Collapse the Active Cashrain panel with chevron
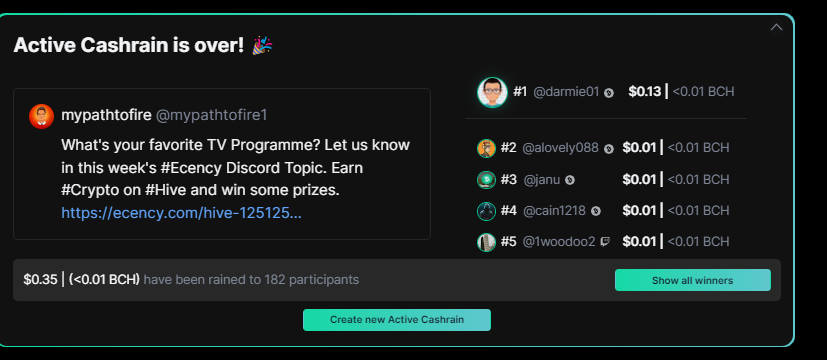This screenshot has width=827, height=360. (776, 27)
